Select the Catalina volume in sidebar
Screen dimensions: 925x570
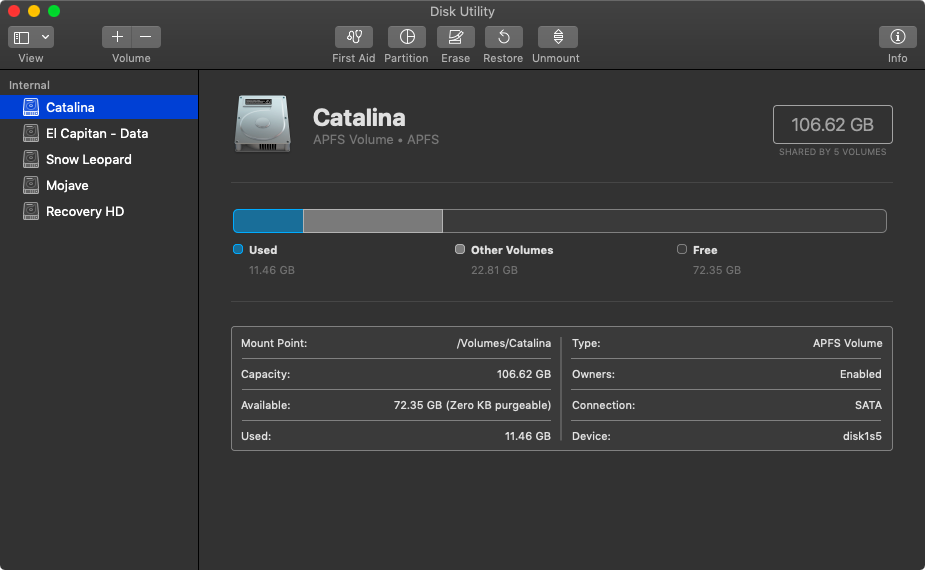[x=99, y=107]
